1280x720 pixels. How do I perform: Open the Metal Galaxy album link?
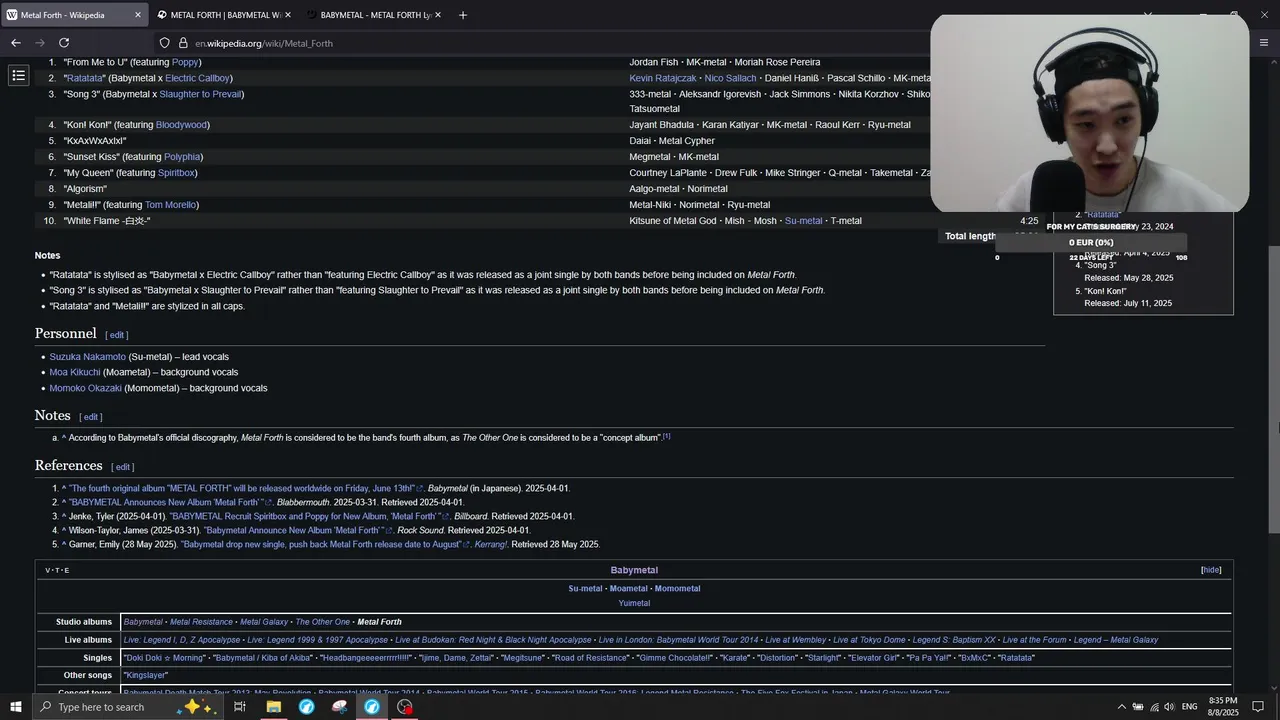coord(264,622)
